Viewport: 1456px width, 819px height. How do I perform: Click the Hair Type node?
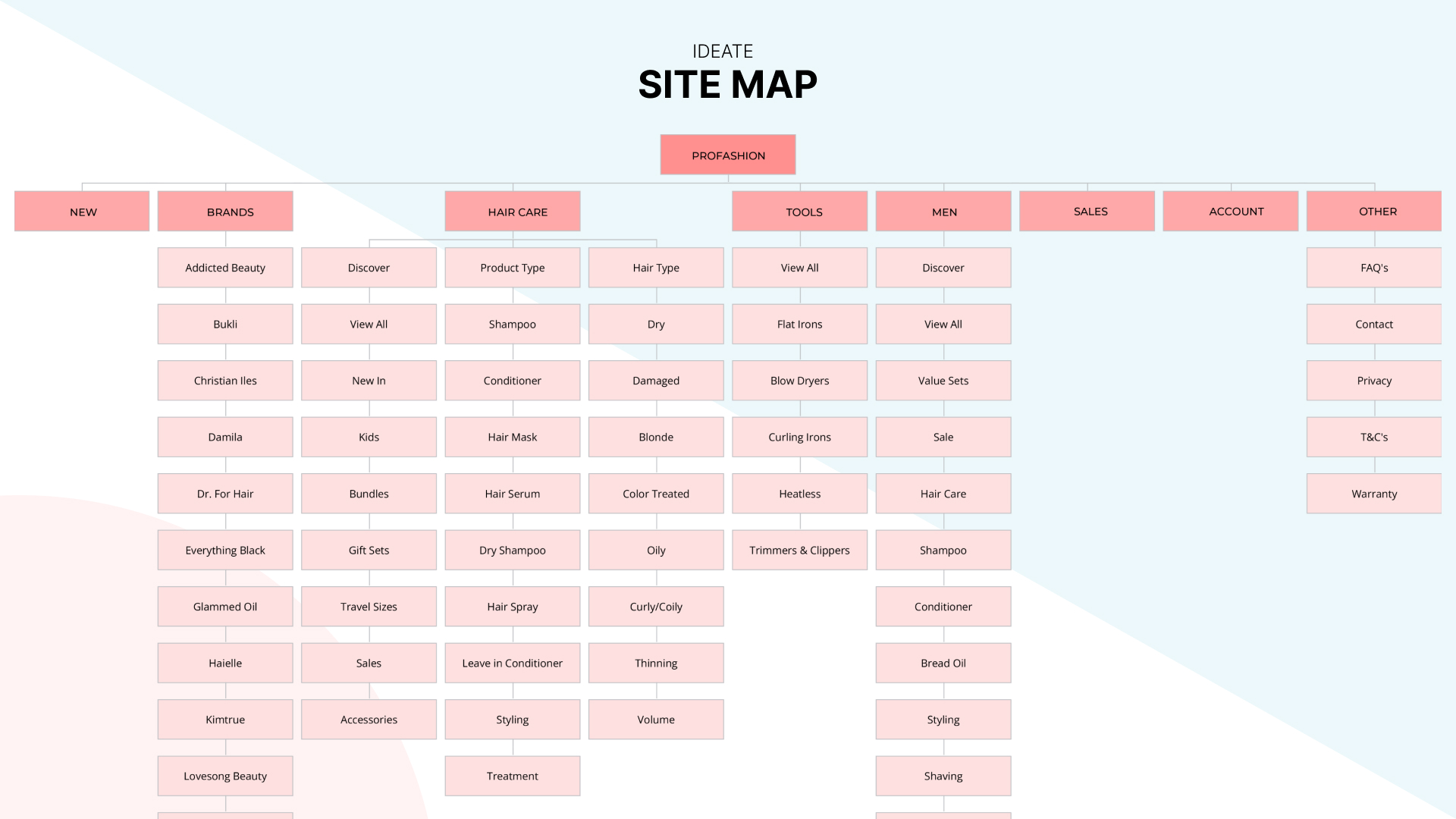coord(656,268)
